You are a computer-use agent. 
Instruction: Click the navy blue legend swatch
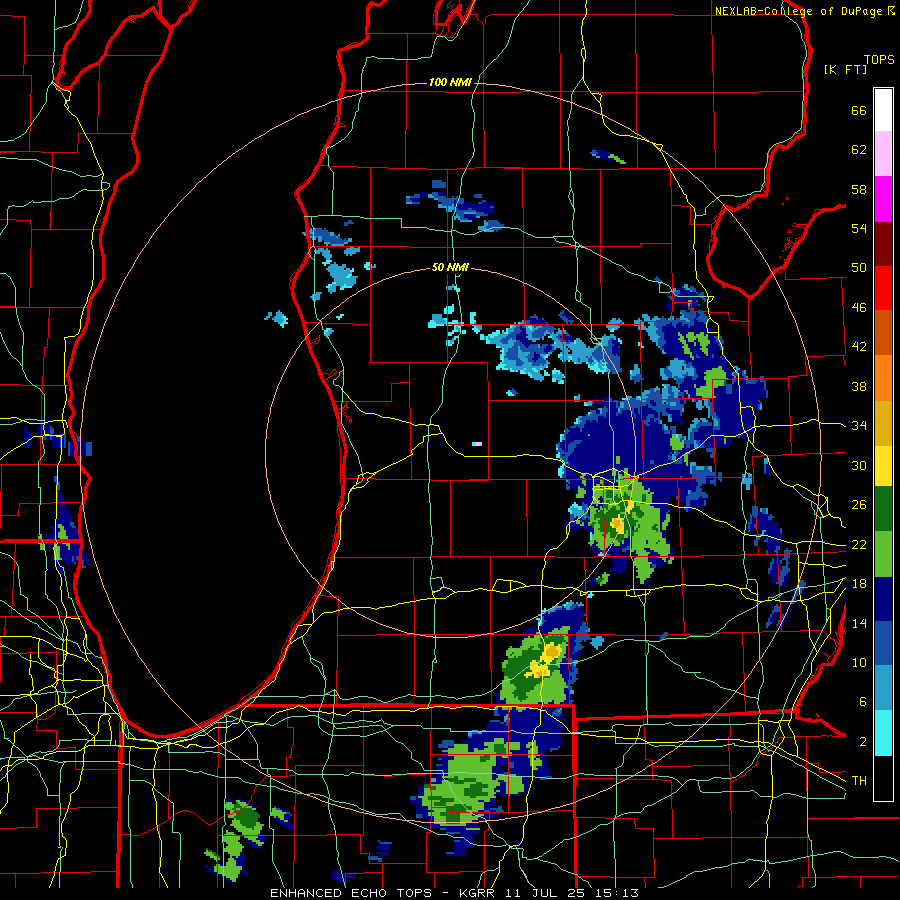[x=883, y=599]
